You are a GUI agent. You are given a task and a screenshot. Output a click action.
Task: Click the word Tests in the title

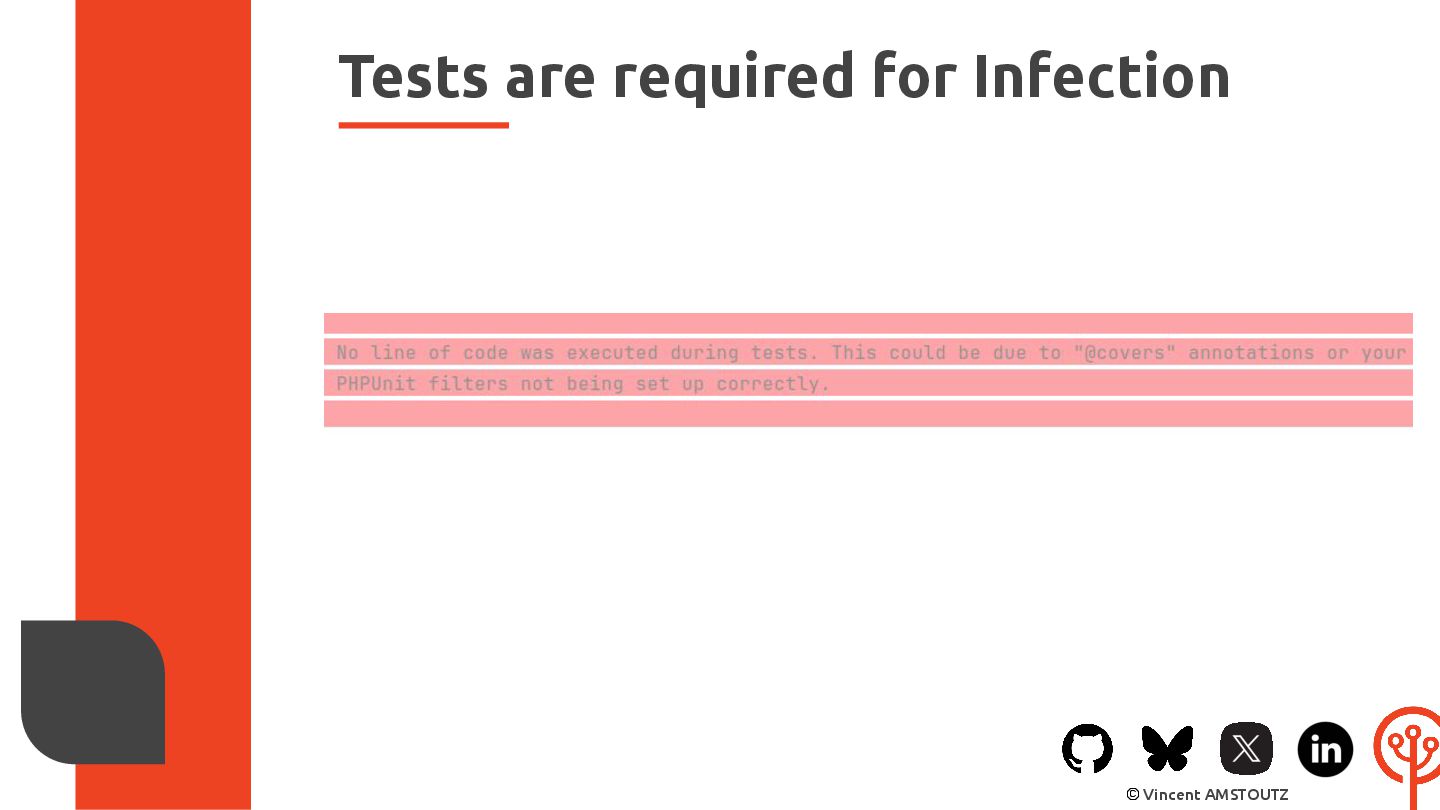pos(413,76)
